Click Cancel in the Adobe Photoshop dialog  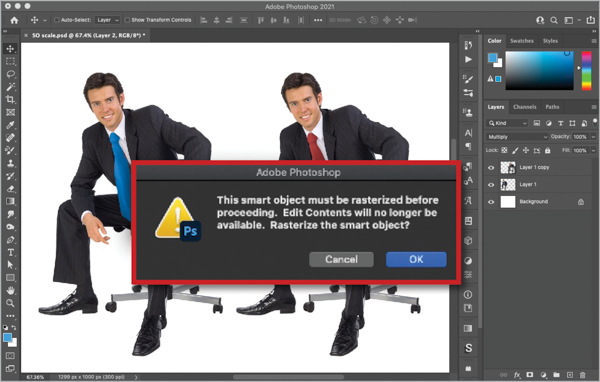341,260
